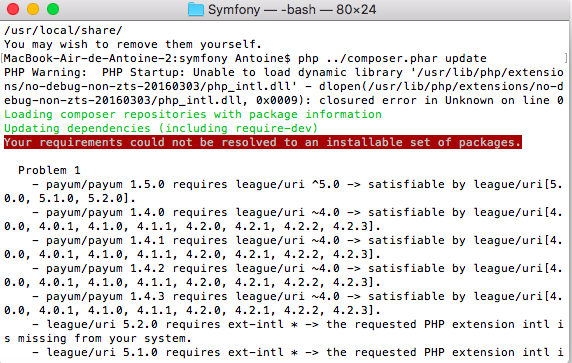Click the window title 'Symfony — -bash — 80×24'
Screen dimensions: 572x363
tap(292, 9)
